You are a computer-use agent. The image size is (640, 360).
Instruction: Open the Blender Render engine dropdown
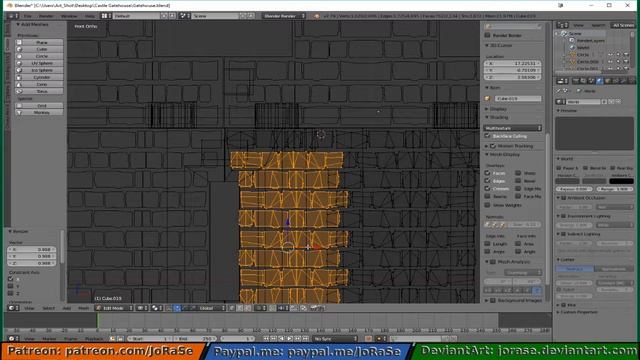click(284, 16)
